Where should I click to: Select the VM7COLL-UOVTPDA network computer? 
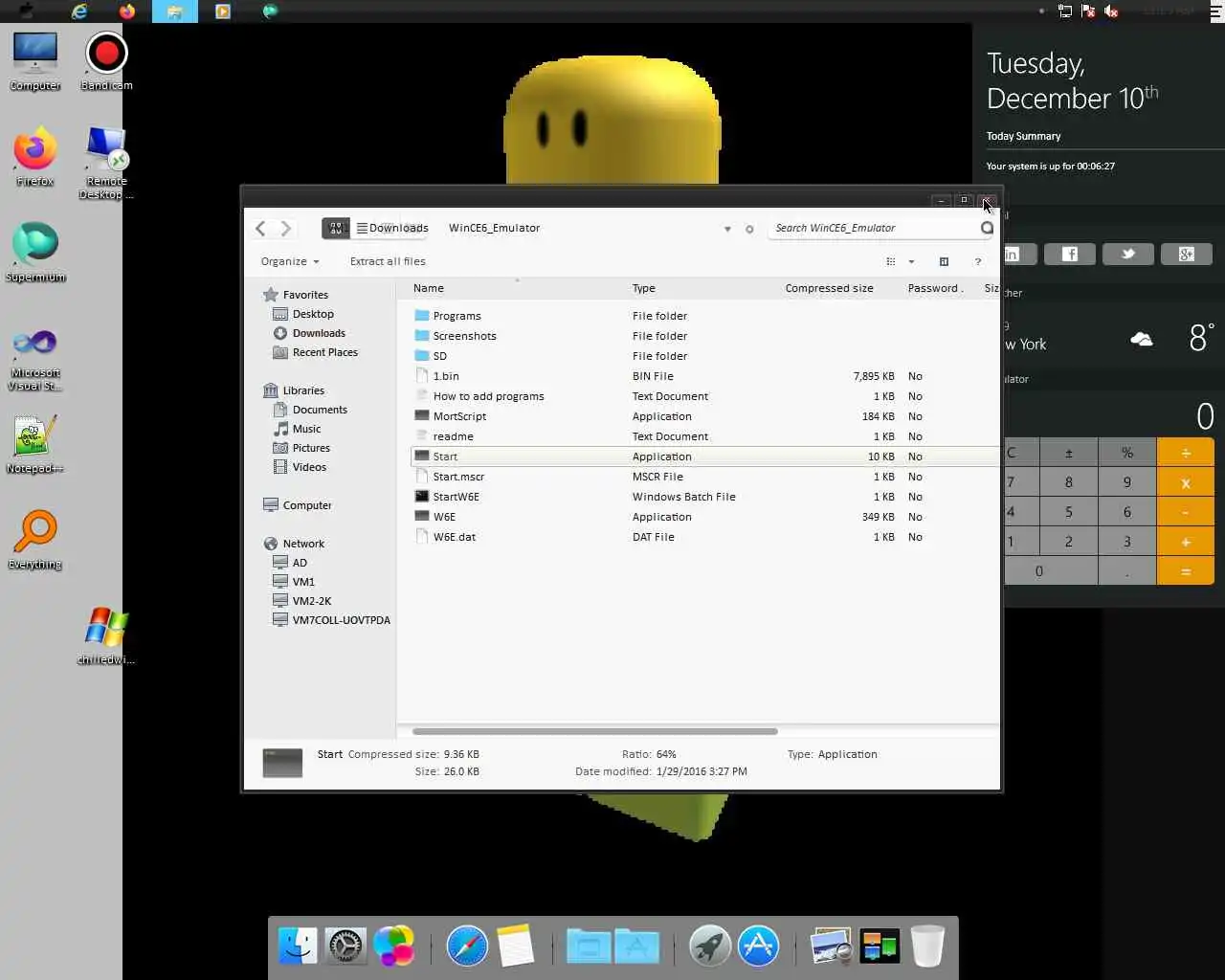[341, 620]
